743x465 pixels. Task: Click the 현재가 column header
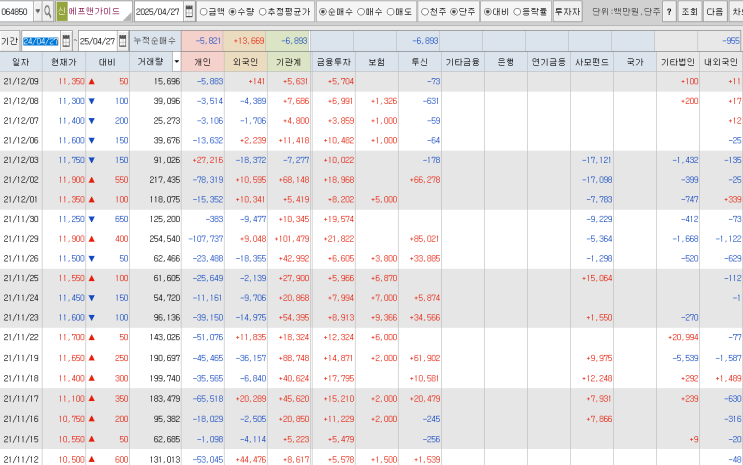coord(64,62)
